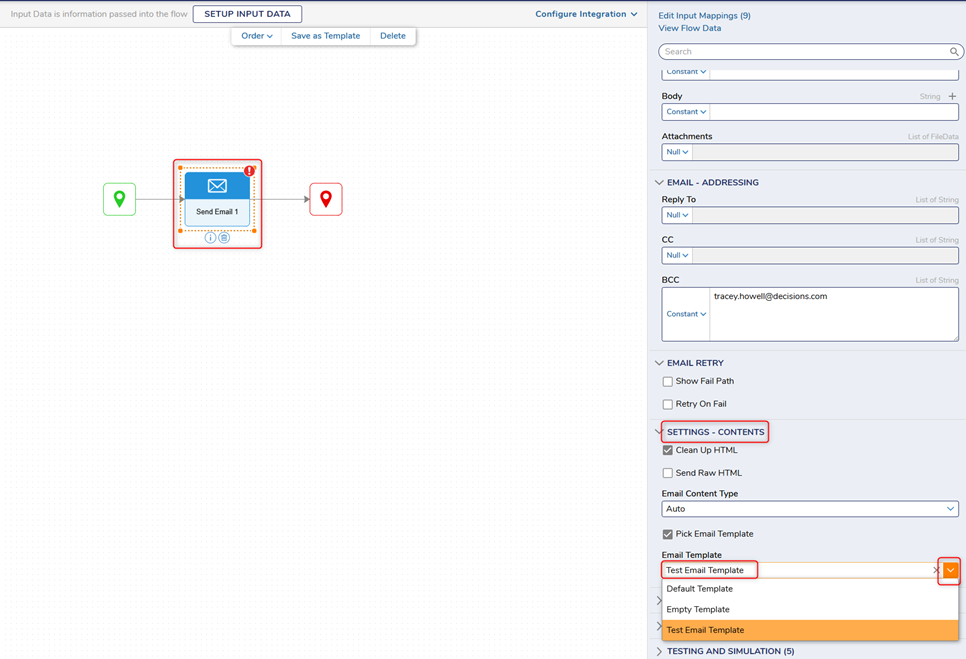Choose Empty Template from the list
Image resolution: width=966 pixels, height=659 pixels.
click(698, 609)
